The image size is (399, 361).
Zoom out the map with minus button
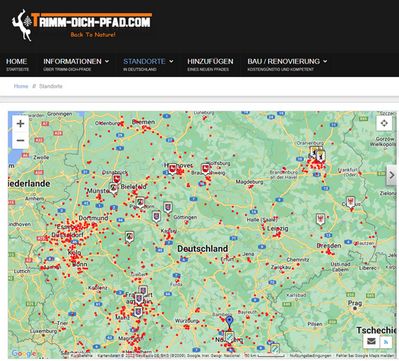click(x=20, y=140)
